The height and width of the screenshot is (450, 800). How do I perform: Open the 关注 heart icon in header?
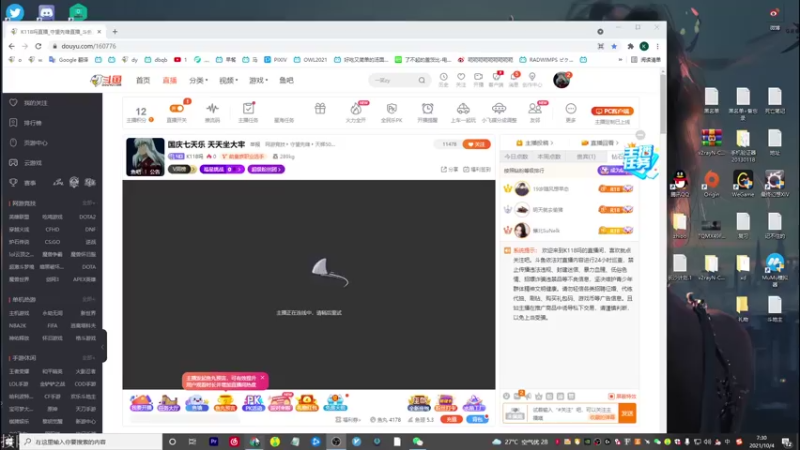tap(461, 77)
